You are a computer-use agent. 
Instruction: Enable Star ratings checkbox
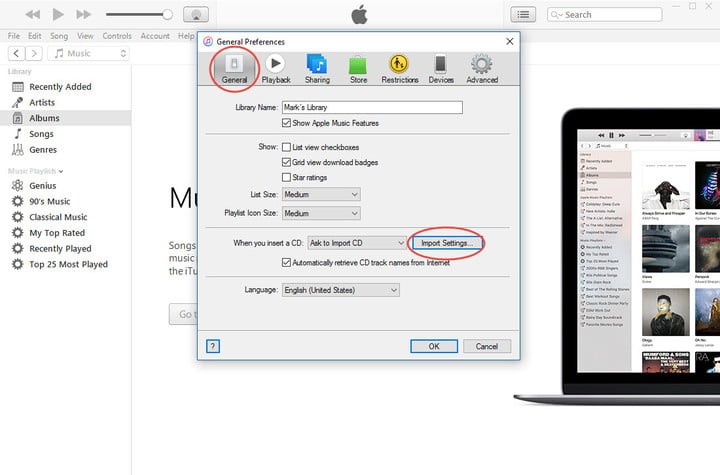pyautogui.click(x=286, y=177)
